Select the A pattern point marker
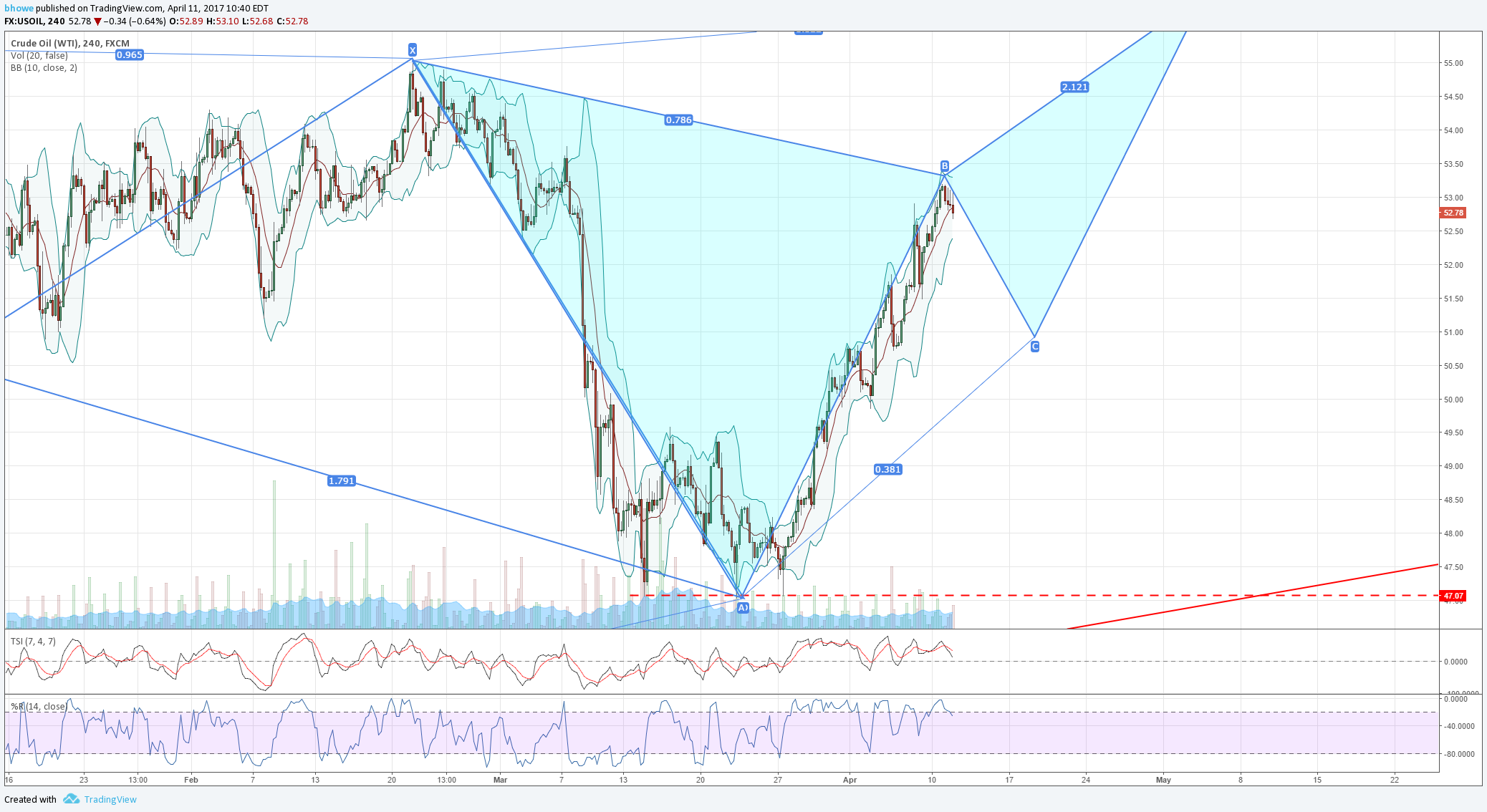1487x812 pixels. point(743,607)
